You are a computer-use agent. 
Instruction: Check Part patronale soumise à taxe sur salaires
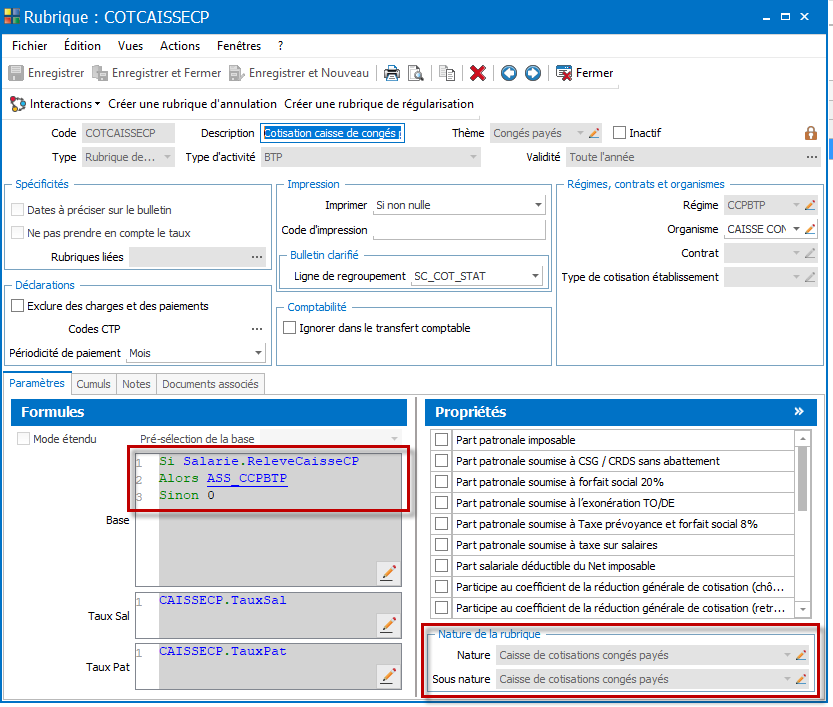[441, 544]
